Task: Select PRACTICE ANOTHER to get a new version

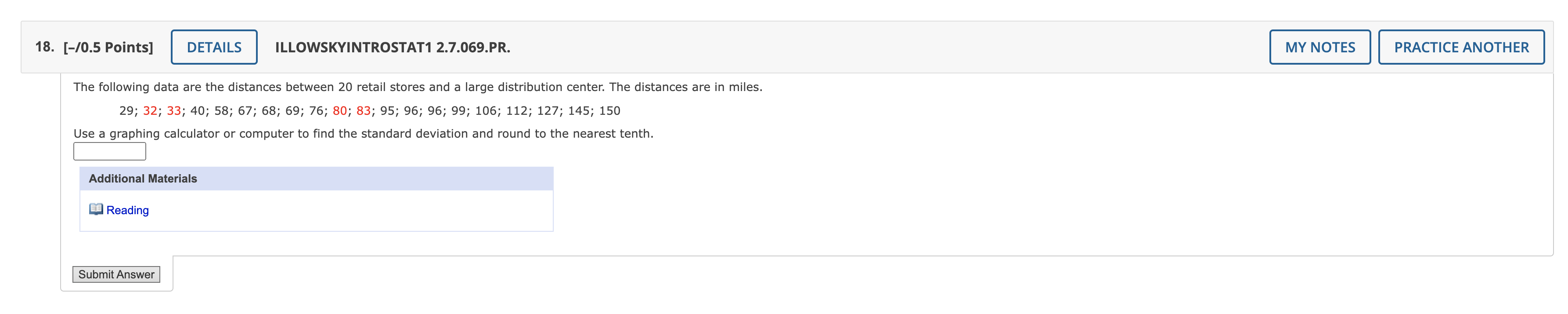Action: (1461, 47)
